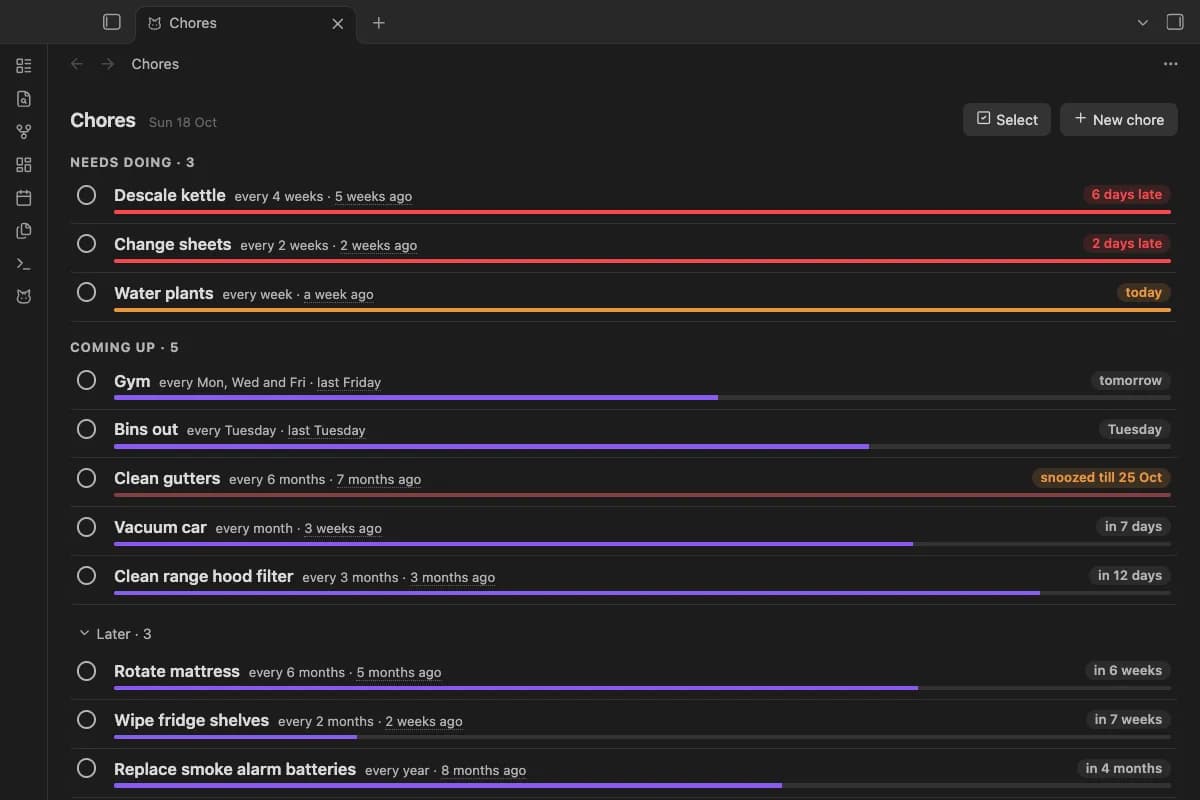Viewport: 1200px width, 800px height.
Task: Mark Rotate mattress as done
Action: pyautogui.click(x=87, y=671)
